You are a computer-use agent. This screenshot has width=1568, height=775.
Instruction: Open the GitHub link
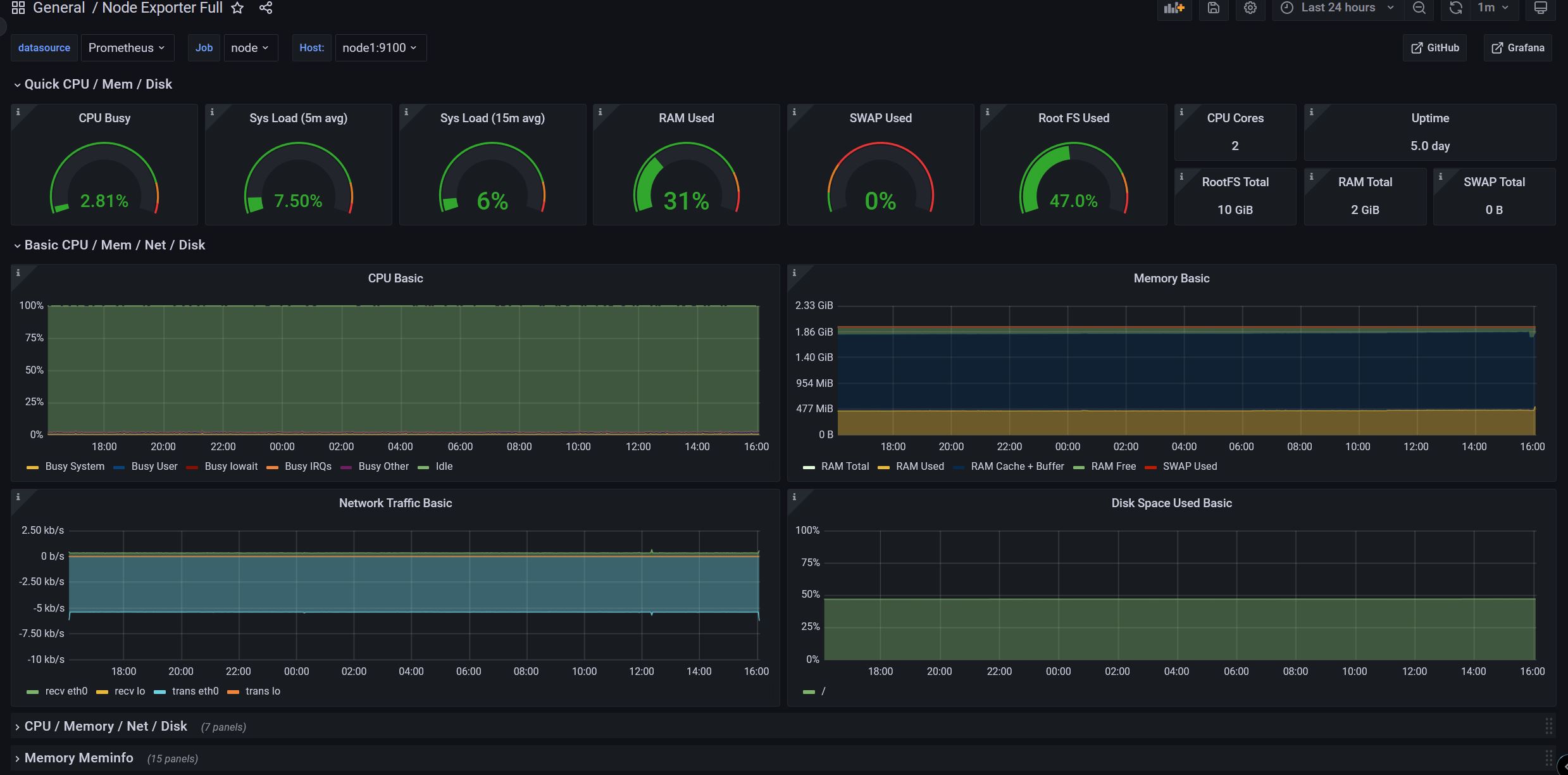(1434, 48)
